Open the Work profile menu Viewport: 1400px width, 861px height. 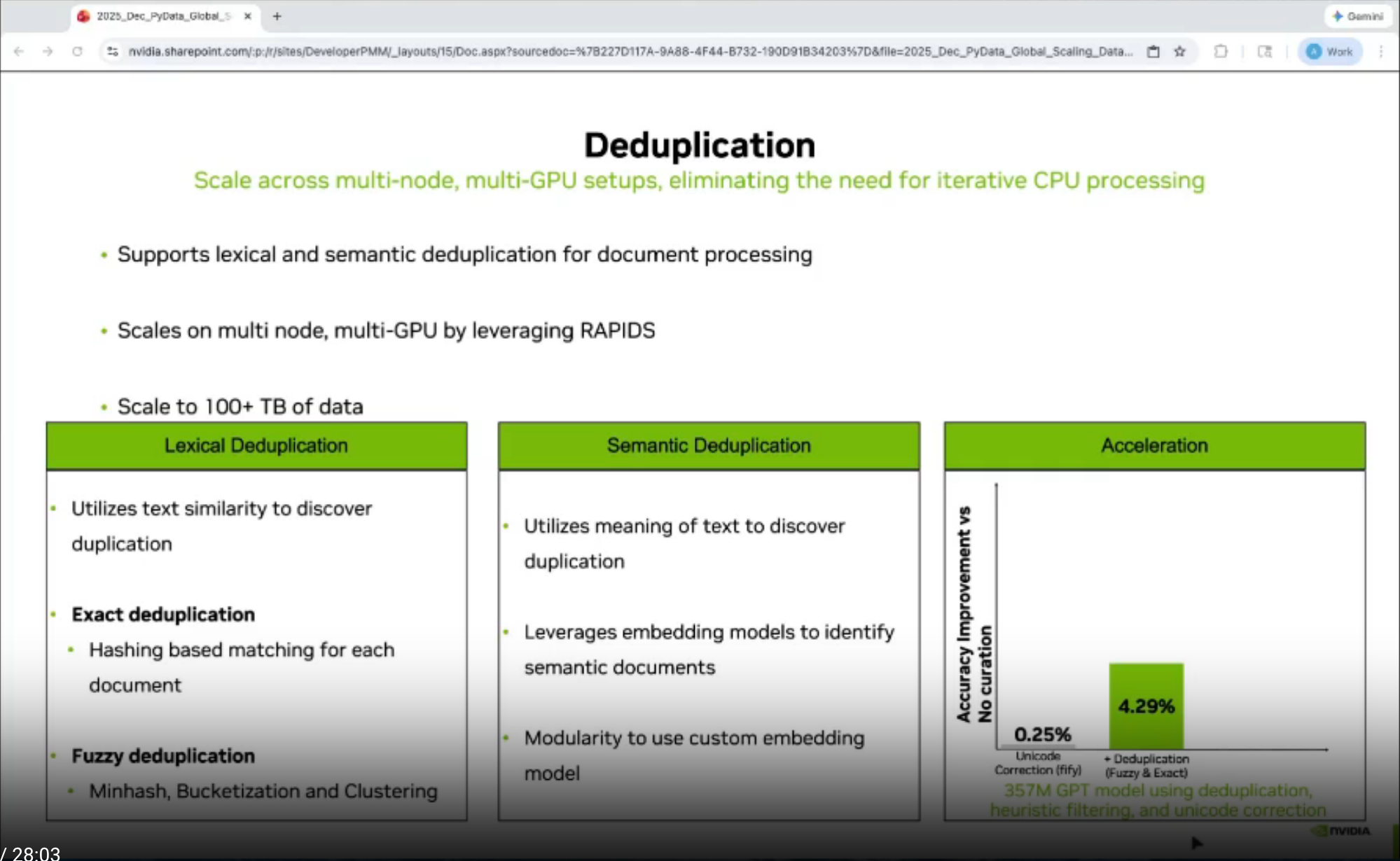(x=1330, y=51)
